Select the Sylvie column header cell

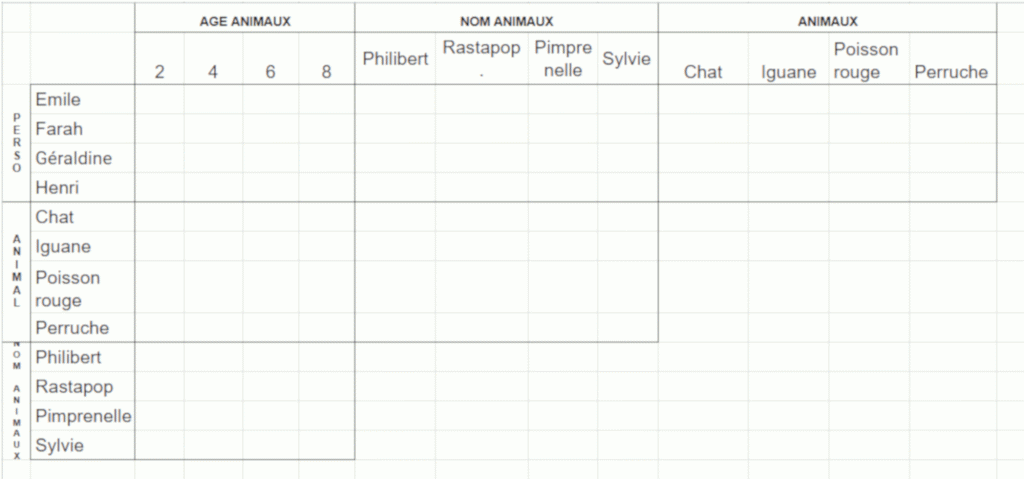[x=627, y=59]
